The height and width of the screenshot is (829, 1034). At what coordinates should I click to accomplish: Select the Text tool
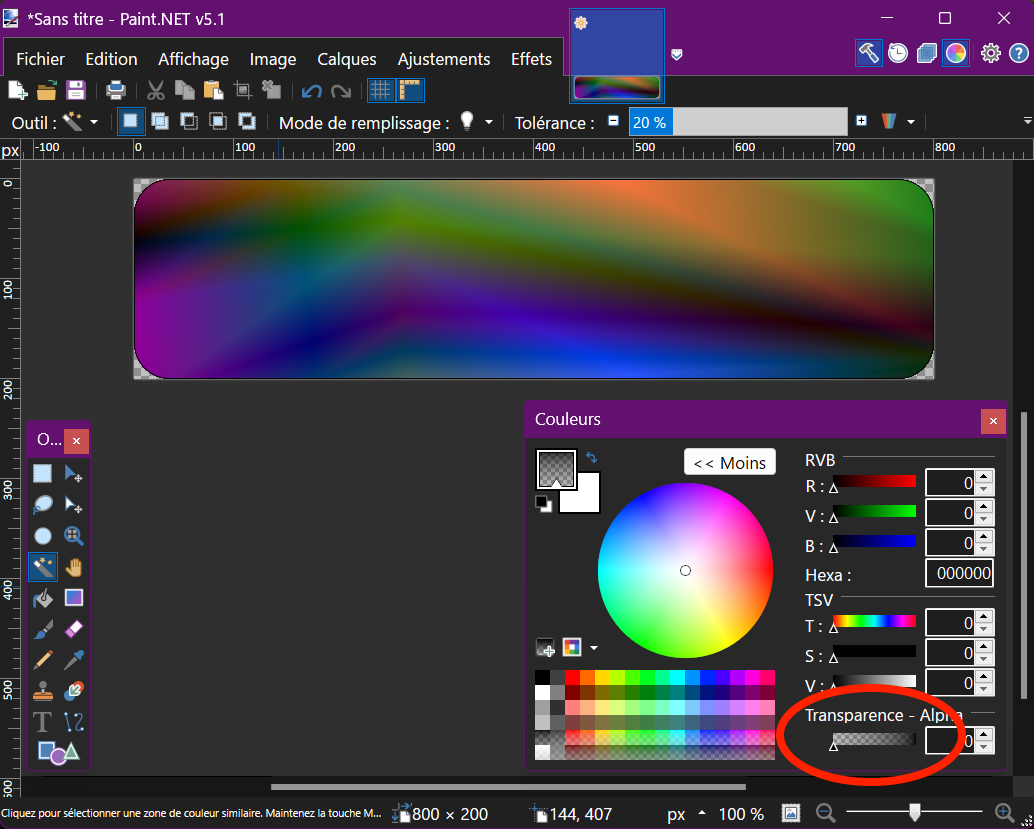[43, 722]
